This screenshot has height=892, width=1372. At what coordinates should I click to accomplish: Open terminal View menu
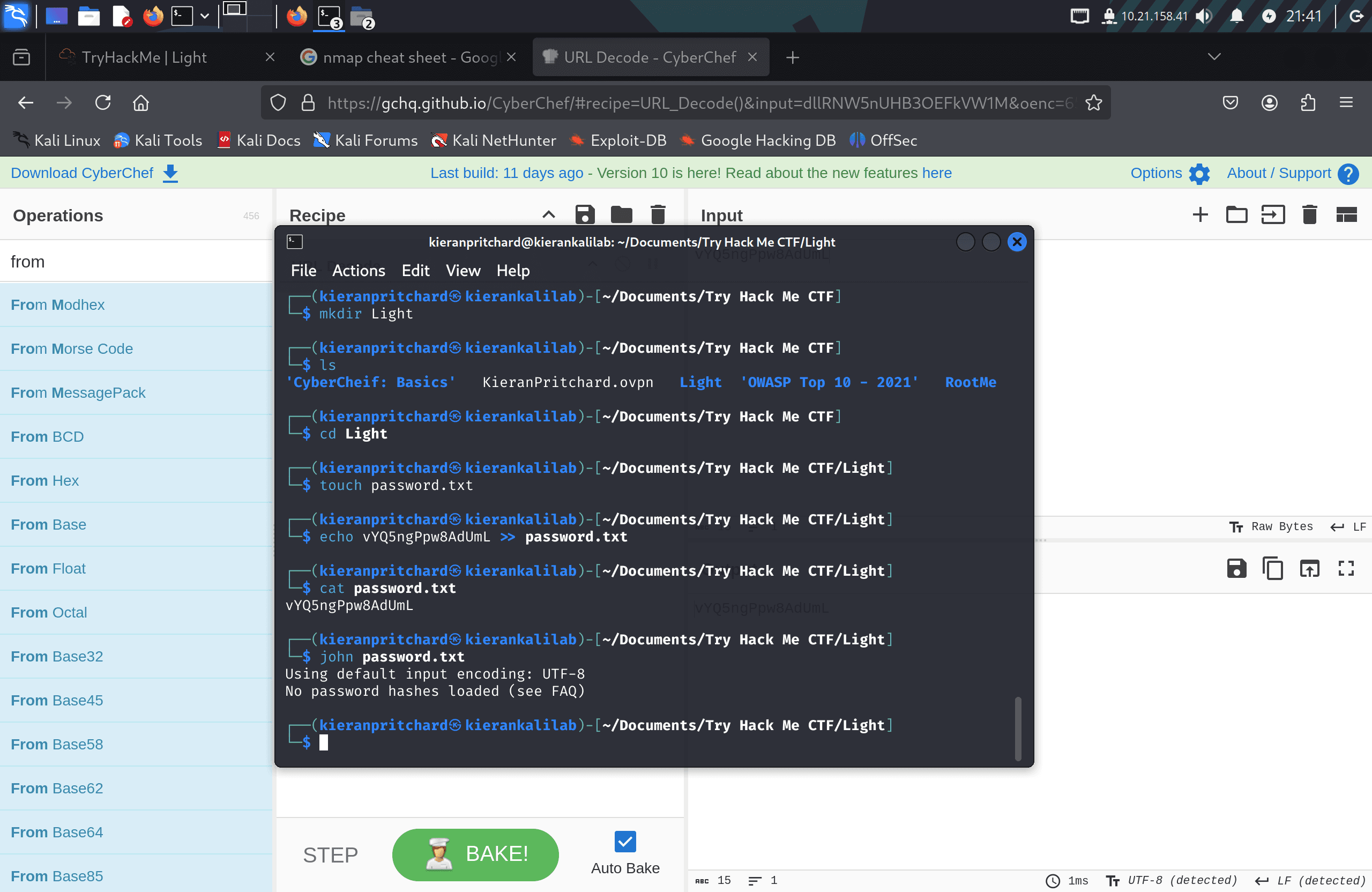point(463,270)
